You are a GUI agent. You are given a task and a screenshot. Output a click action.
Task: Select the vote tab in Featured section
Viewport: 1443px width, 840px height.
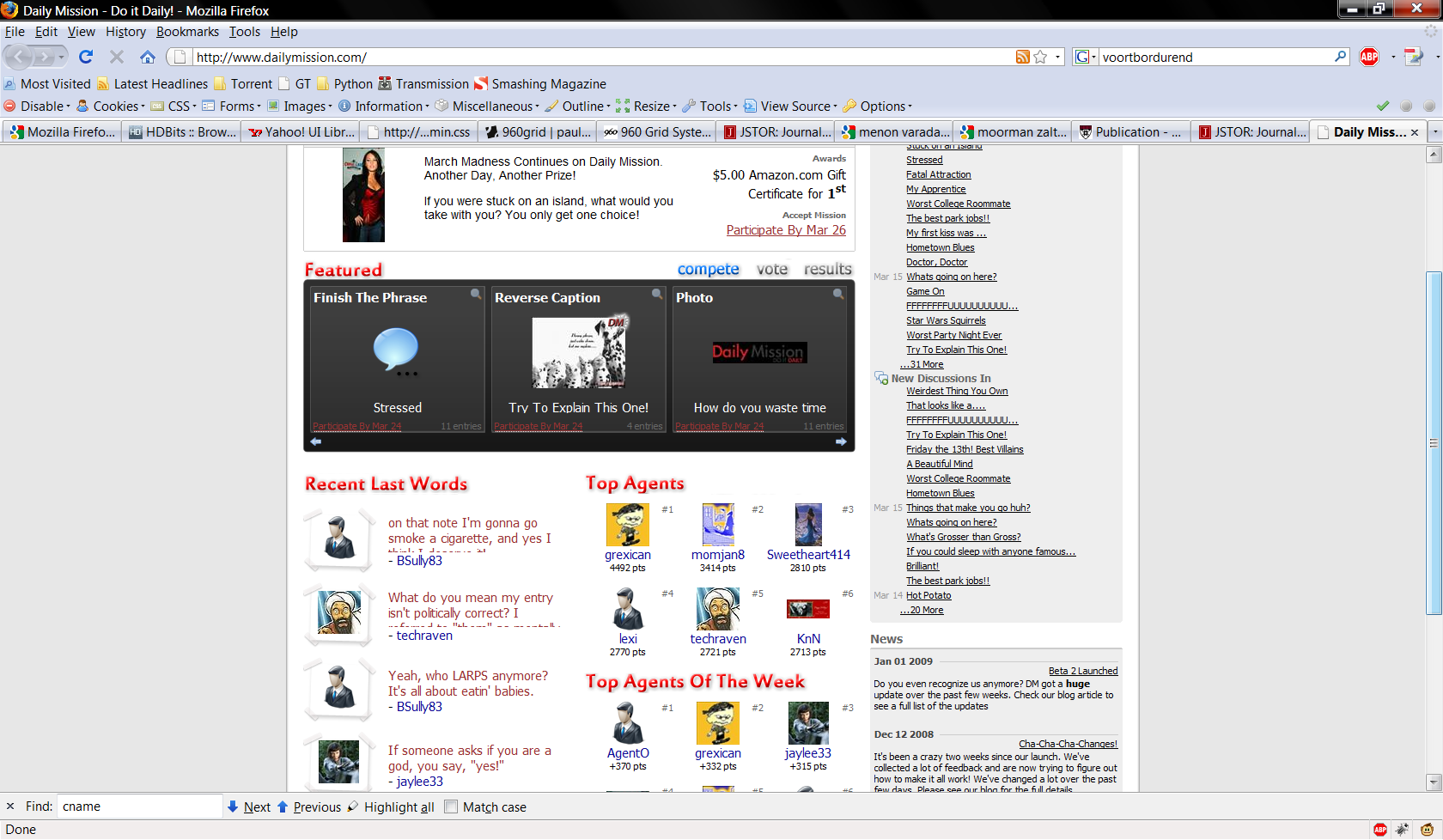pyautogui.click(x=772, y=270)
